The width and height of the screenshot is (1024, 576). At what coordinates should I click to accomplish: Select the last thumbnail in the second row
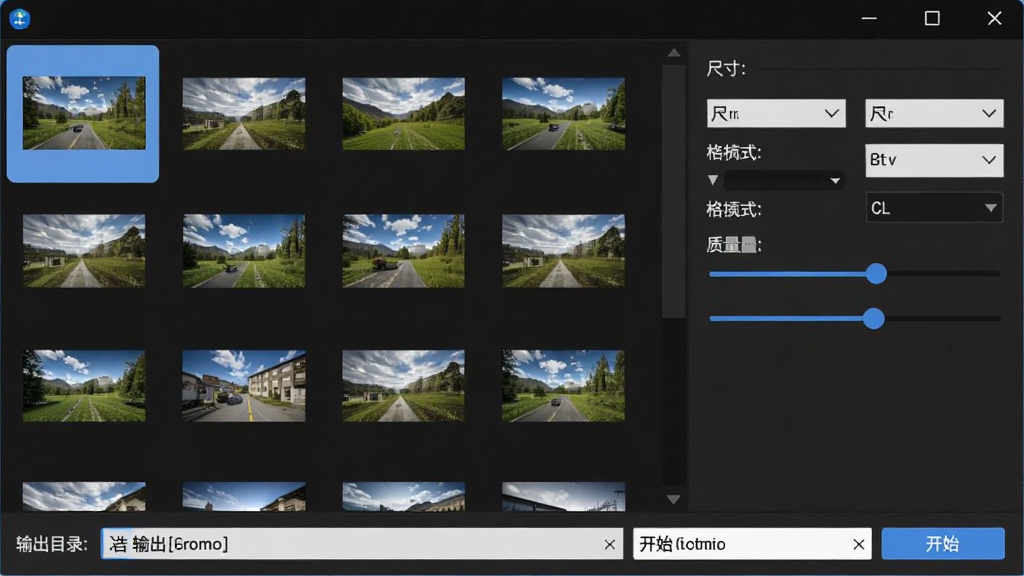click(564, 251)
